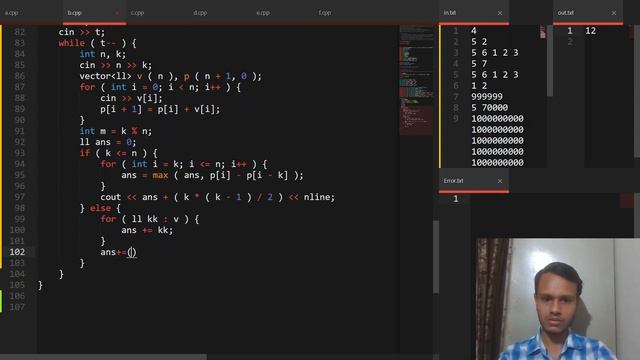The height and width of the screenshot is (360, 640).
Task: Click line number 83 in gutter
Action: coord(19,43)
